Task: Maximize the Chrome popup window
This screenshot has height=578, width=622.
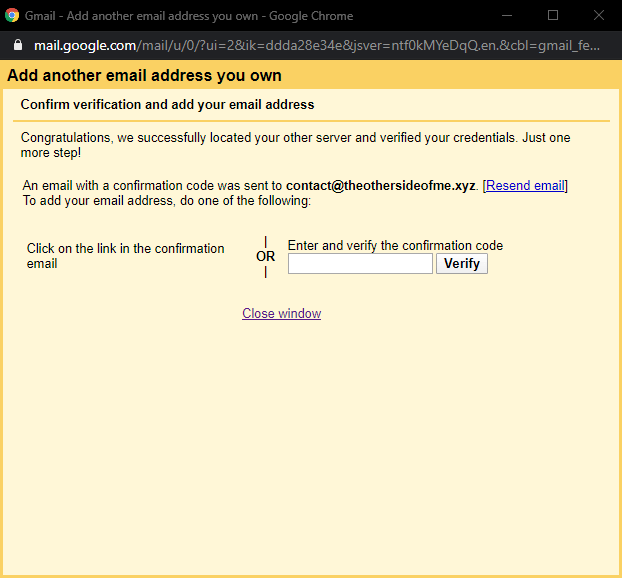Action: [x=553, y=15]
